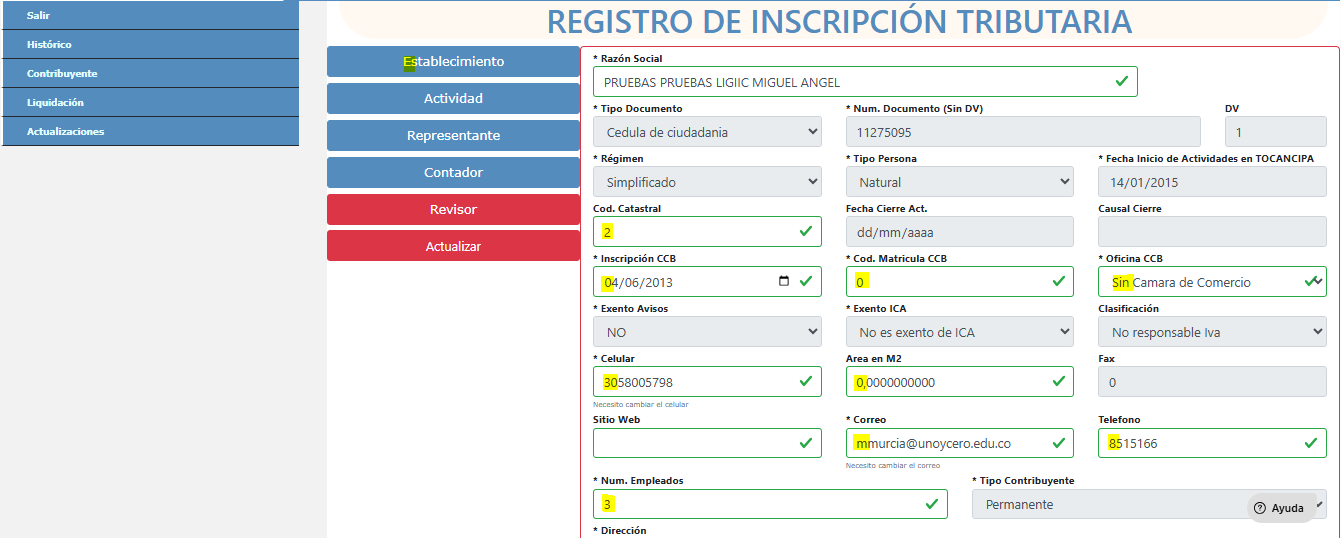
Task: Switch to the Contador section
Action: pyautogui.click(x=453, y=172)
